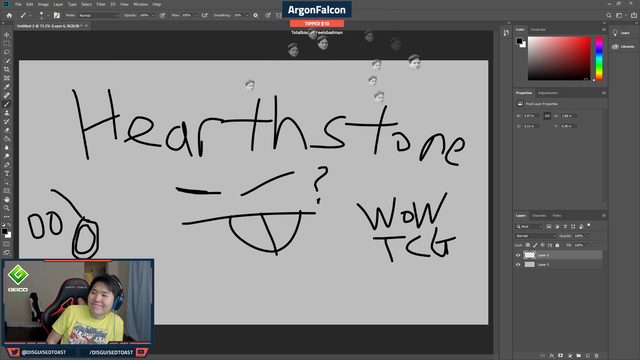
Task: Open the layer Opacity dropdown arrow
Action: [588, 236]
